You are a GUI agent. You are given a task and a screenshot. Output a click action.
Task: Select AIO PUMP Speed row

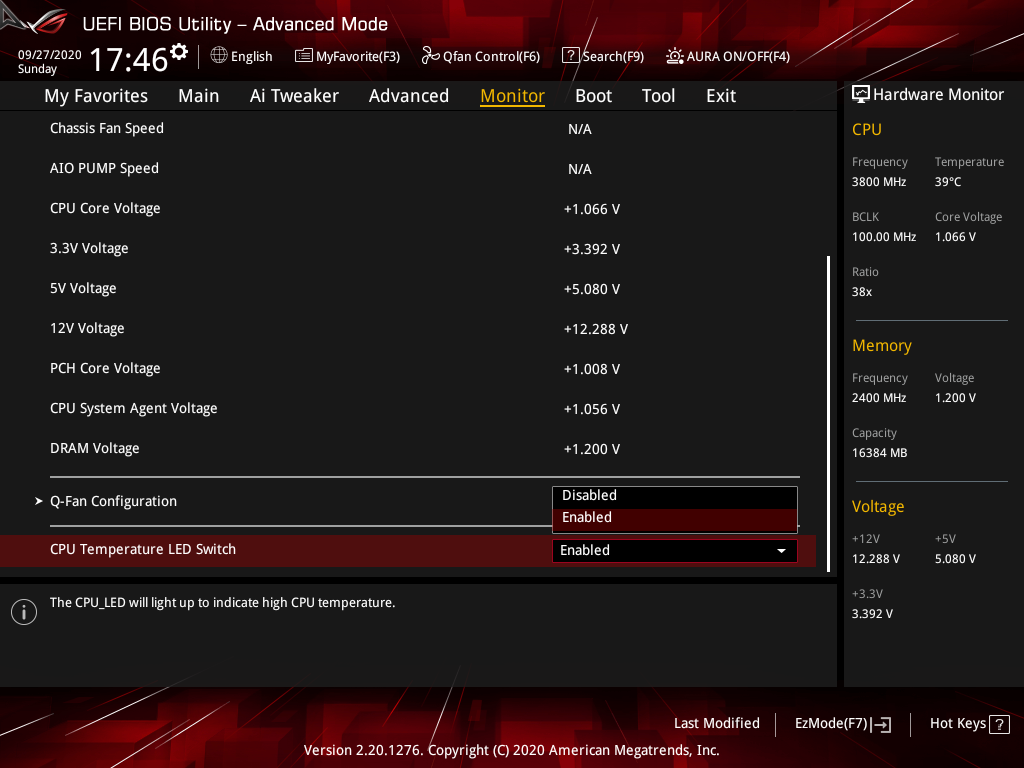(x=408, y=168)
